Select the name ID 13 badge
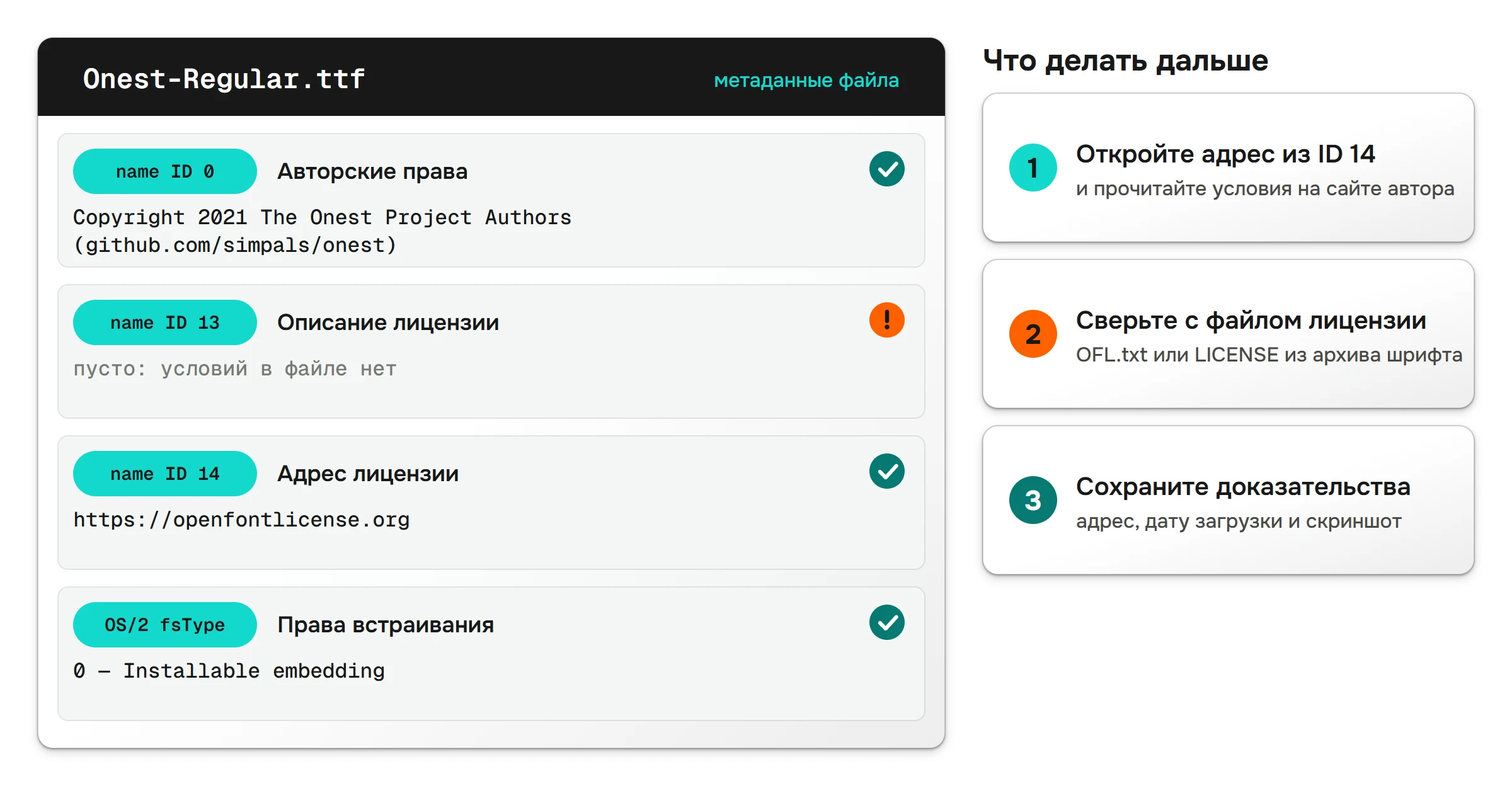The height and width of the screenshot is (786, 1512). pyautogui.click(x=165, y=322)
